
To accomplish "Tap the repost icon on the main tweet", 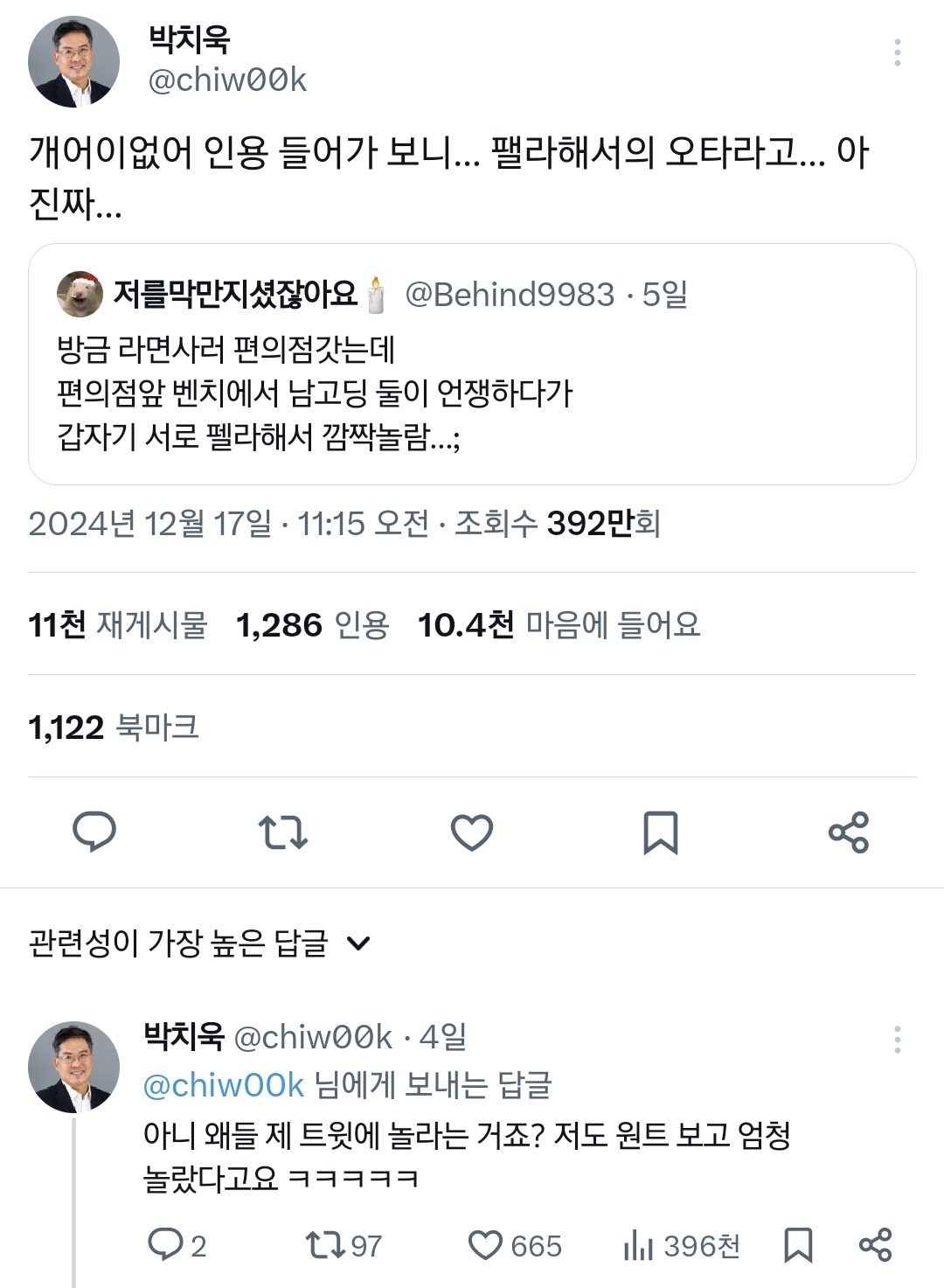I will 283,832.
